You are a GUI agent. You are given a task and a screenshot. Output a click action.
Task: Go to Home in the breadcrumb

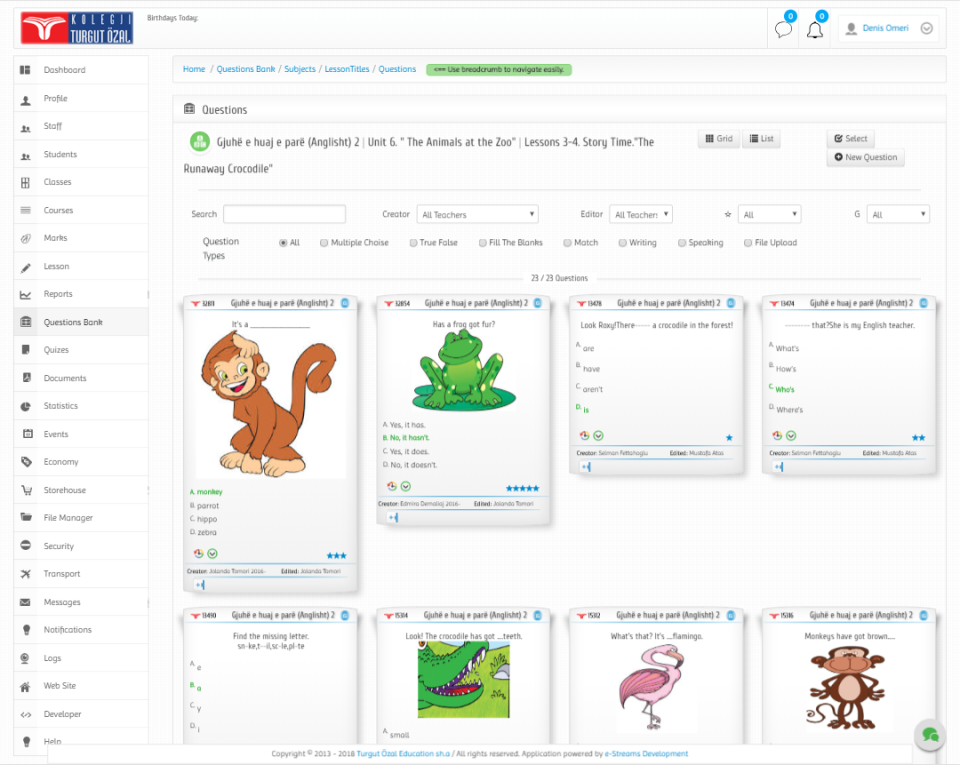[x=194, y=69]
